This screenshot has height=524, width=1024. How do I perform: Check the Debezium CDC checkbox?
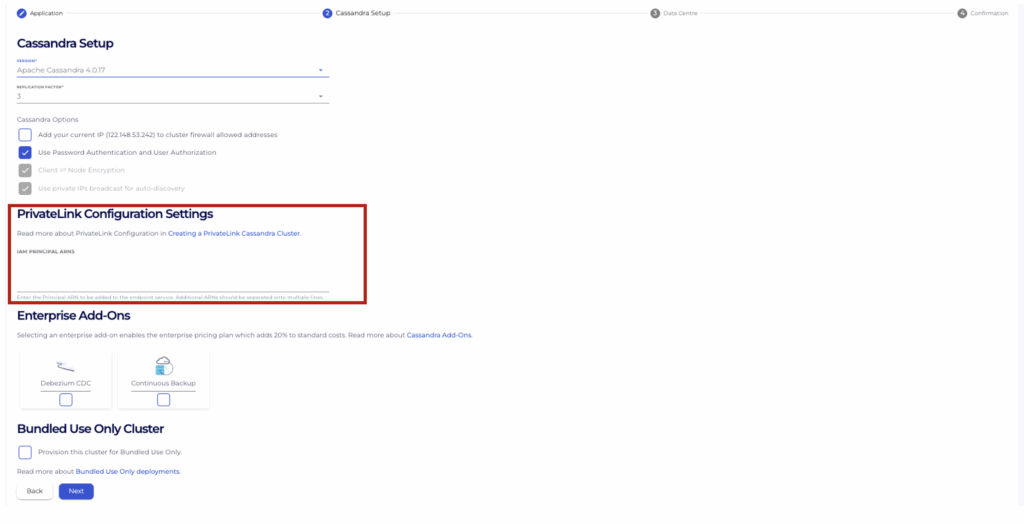[66, 400]
